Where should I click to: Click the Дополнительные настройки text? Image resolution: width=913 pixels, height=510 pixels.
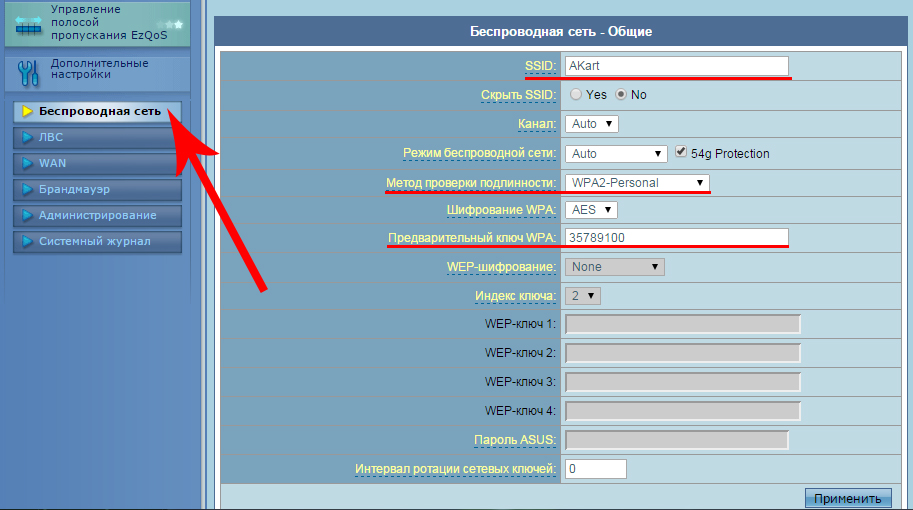(100, 69)
